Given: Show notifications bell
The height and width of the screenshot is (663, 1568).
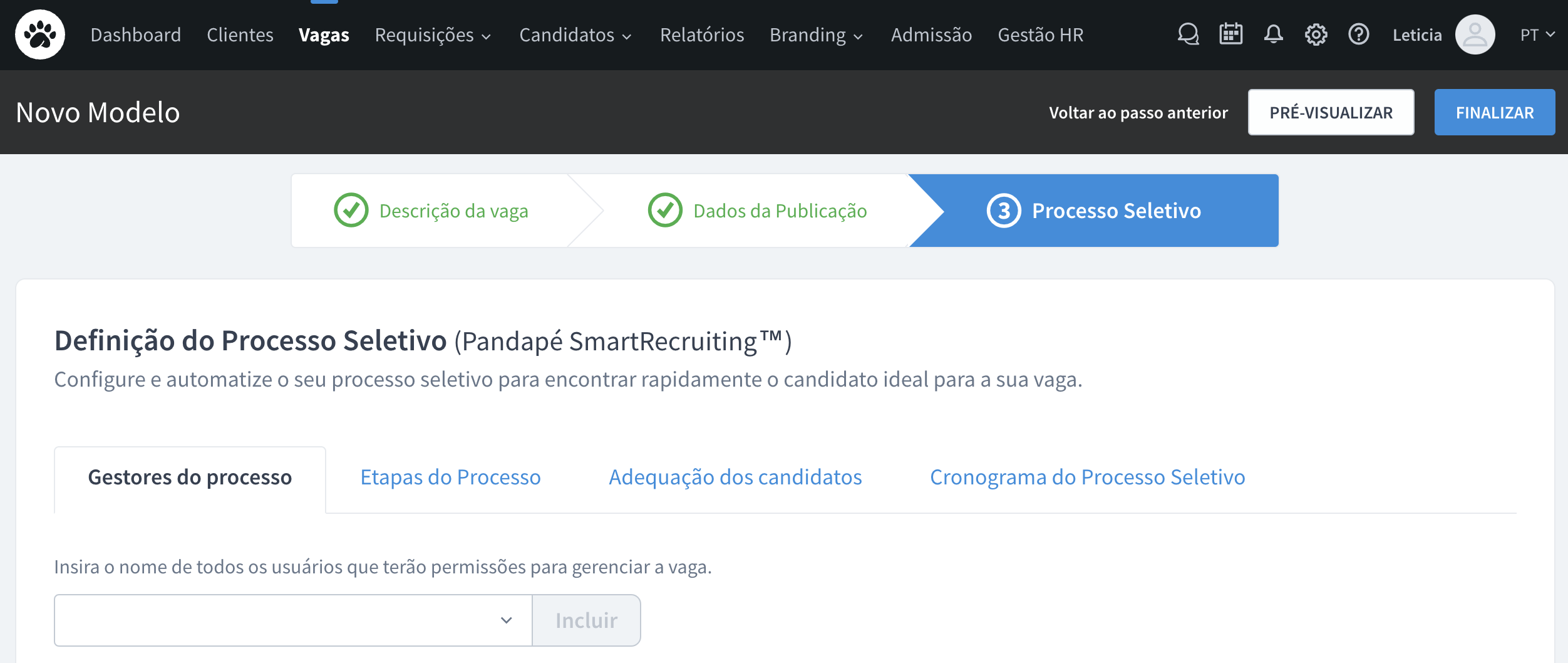Looking at the screenshot, I should (x=1273, y=34).
